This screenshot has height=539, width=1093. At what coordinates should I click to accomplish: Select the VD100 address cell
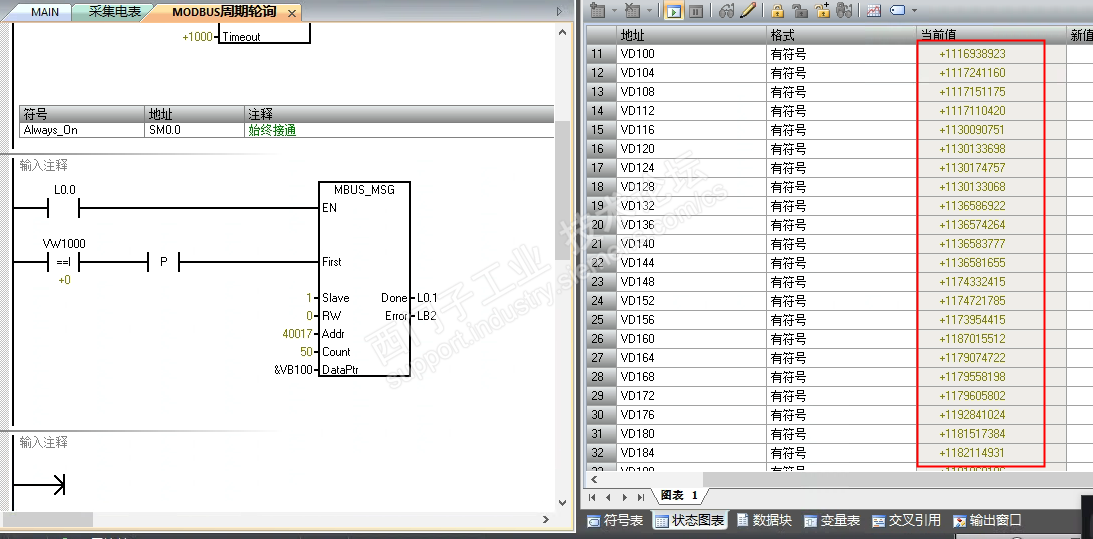click(x=691, y=54)
